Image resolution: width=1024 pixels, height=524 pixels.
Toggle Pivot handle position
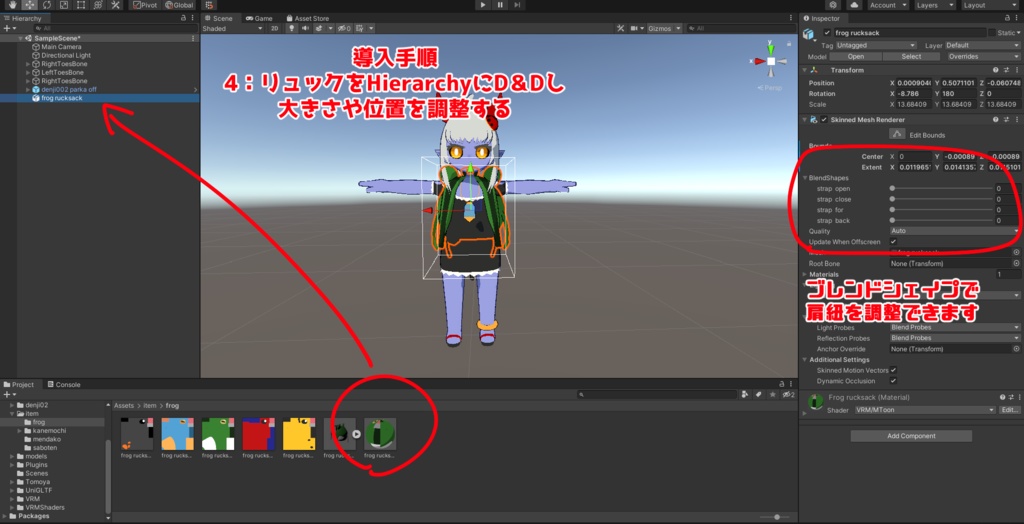[x=145, y=5]
